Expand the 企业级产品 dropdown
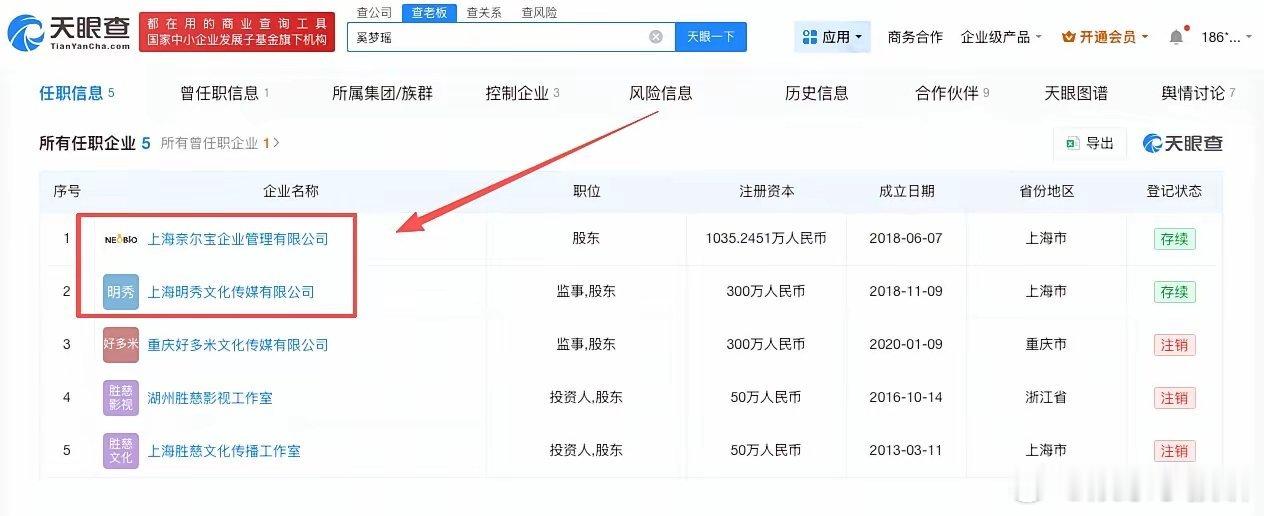 [x=1001, y=37]
